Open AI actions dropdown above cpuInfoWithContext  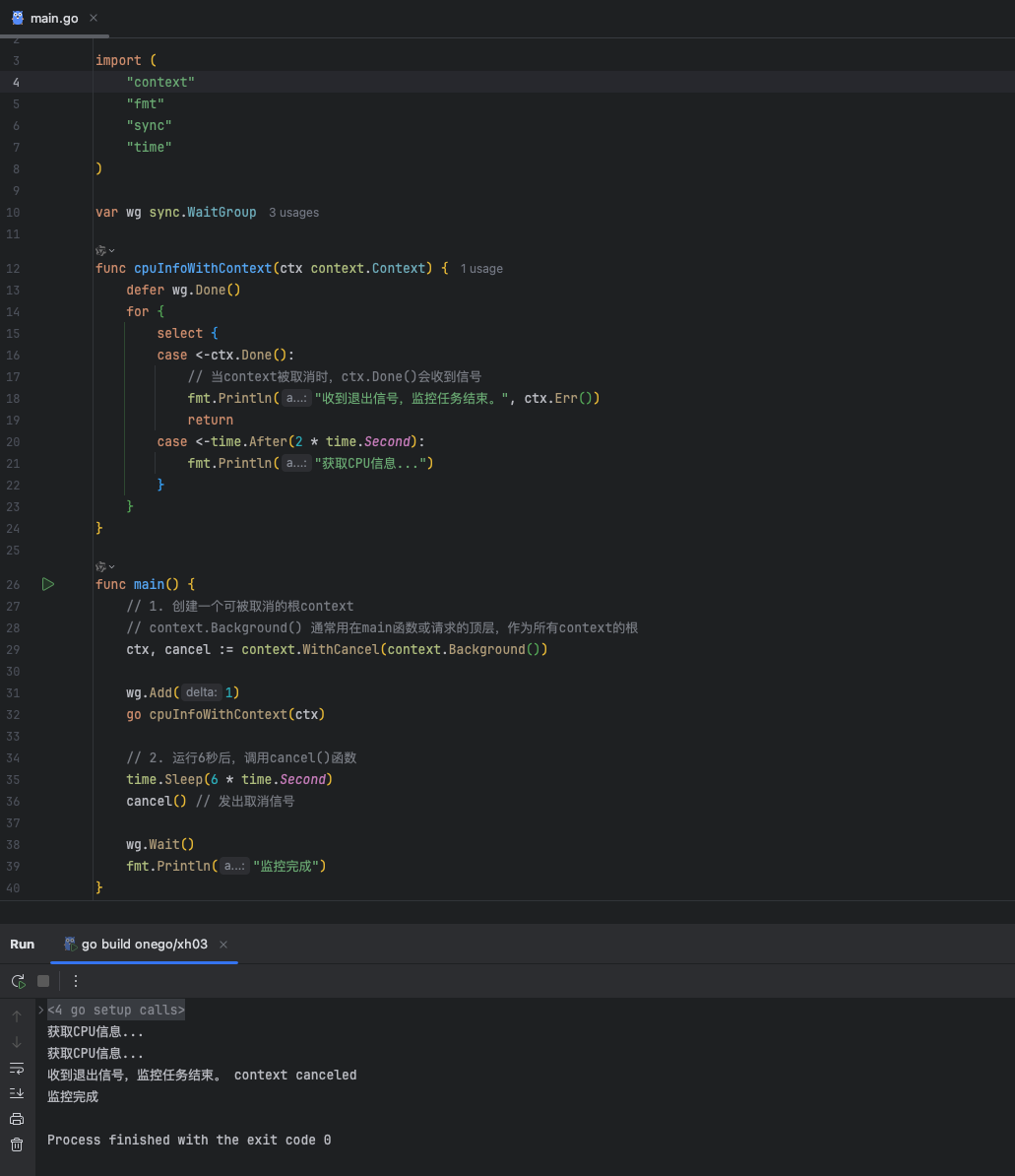click(x=105, y=250)
